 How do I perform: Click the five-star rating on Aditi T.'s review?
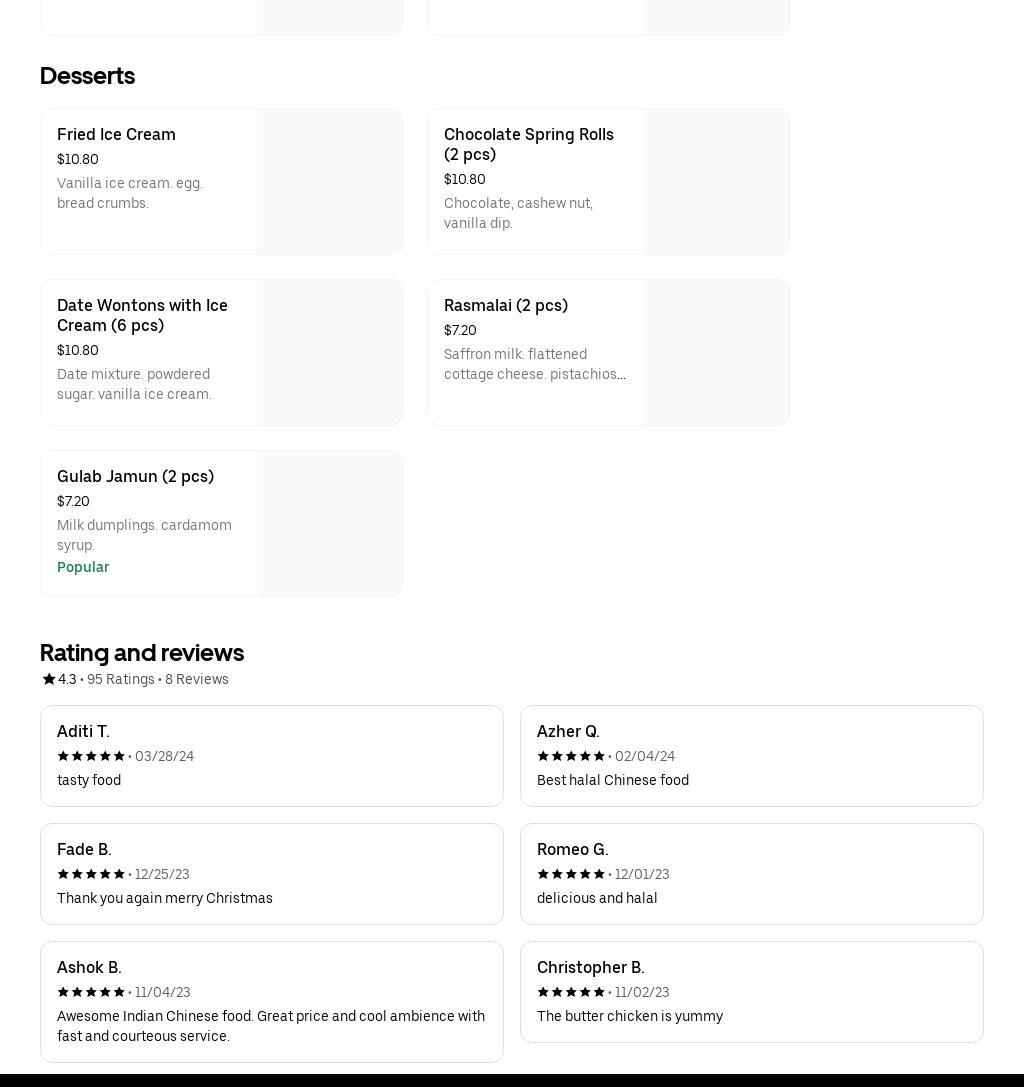pyautogui.click(x=91, y=756)
